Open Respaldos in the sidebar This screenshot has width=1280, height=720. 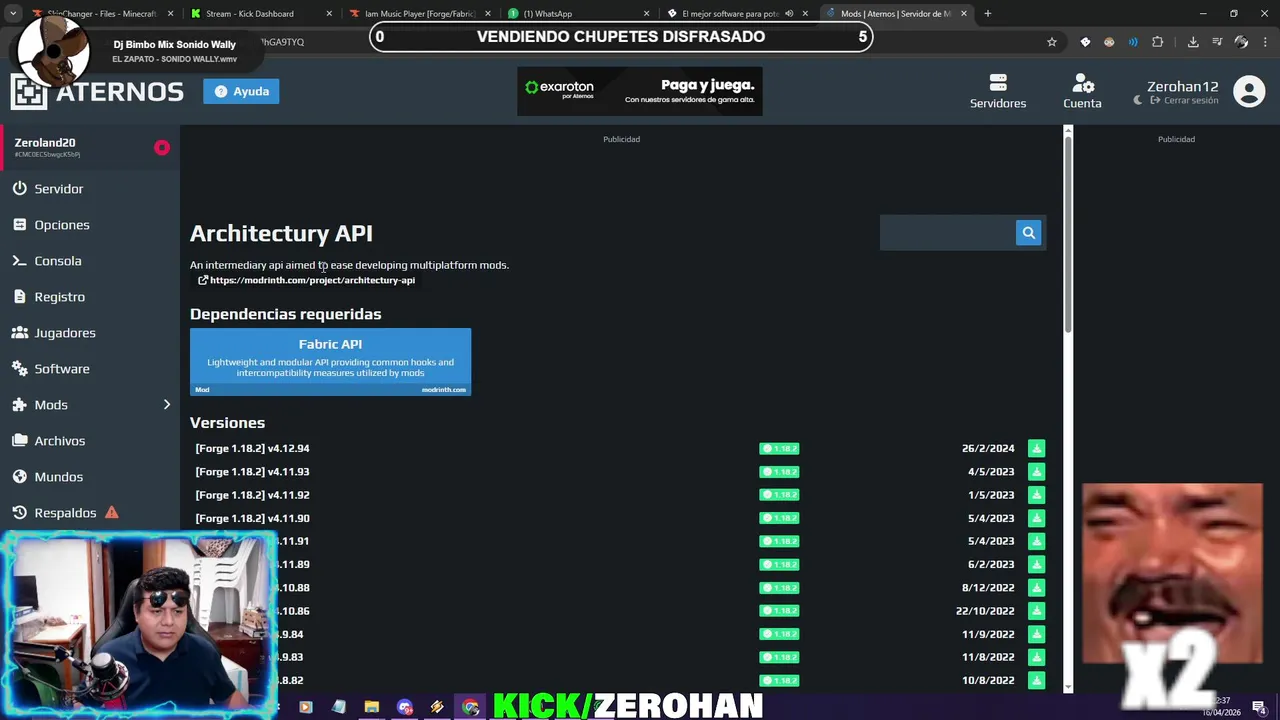pos(65,513)
